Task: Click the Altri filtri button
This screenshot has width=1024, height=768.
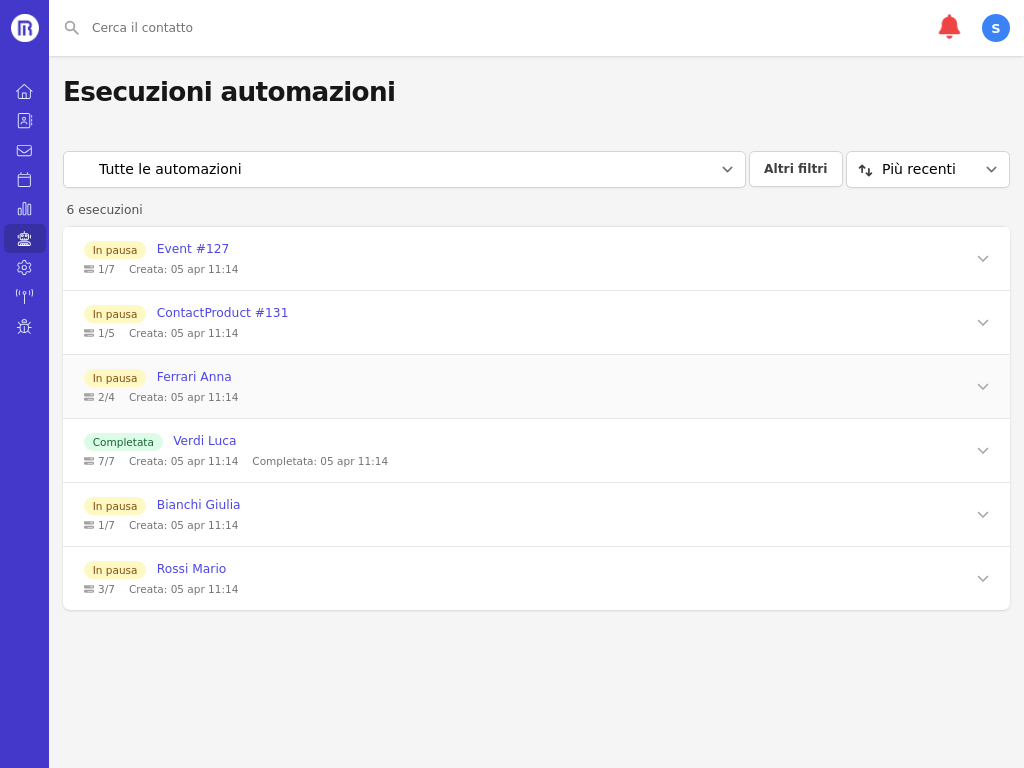Action: click(795, 169)
